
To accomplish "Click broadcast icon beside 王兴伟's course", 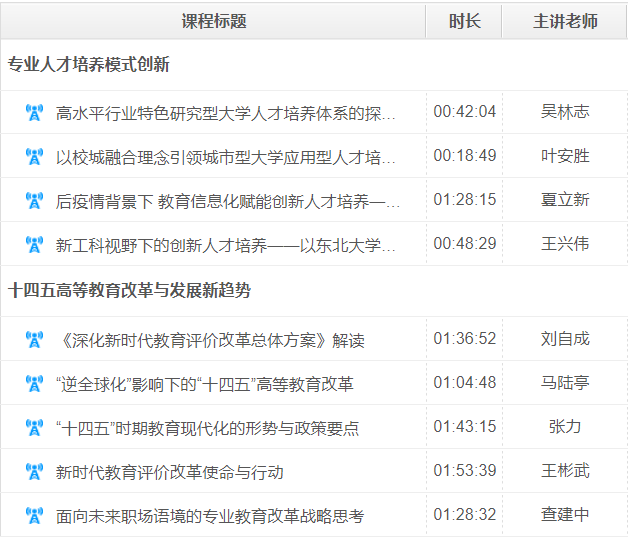I will [x=34, y=245].
